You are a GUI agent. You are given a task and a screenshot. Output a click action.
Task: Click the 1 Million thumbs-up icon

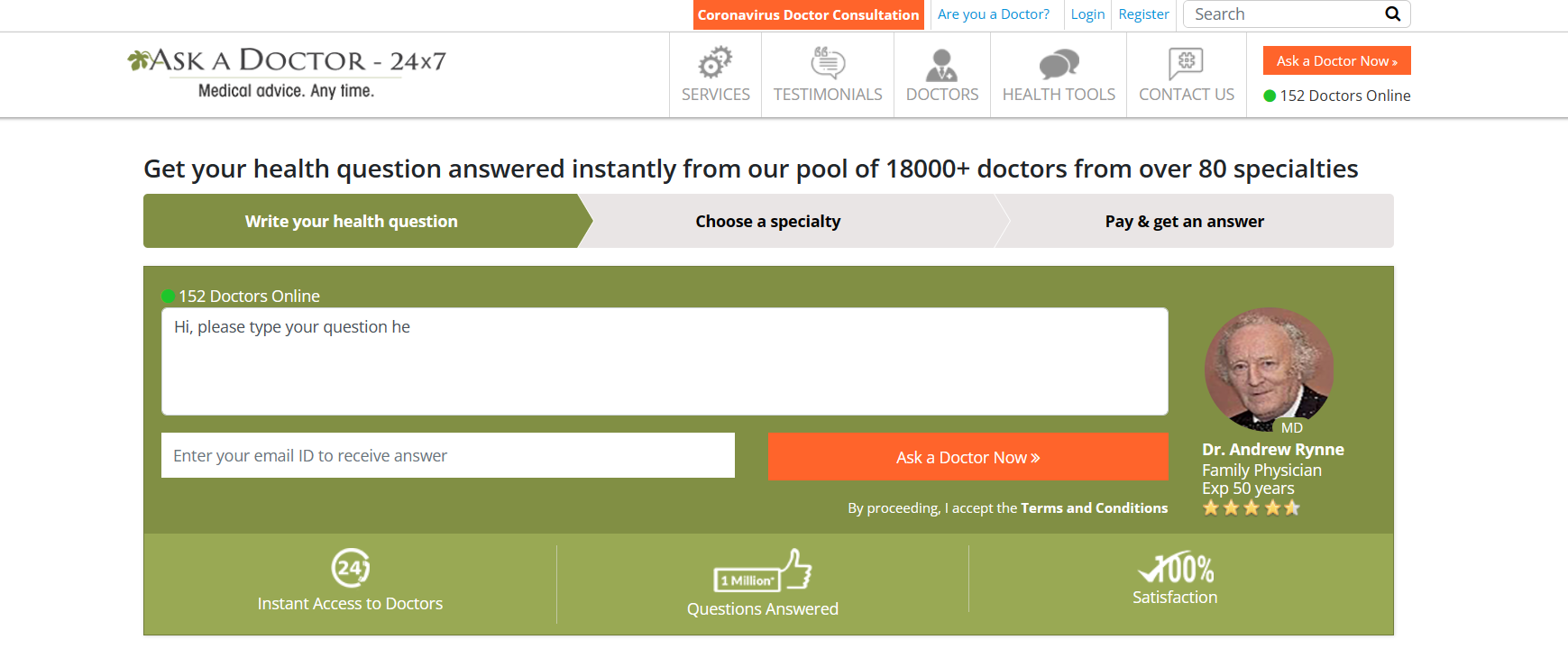(763, 572)
